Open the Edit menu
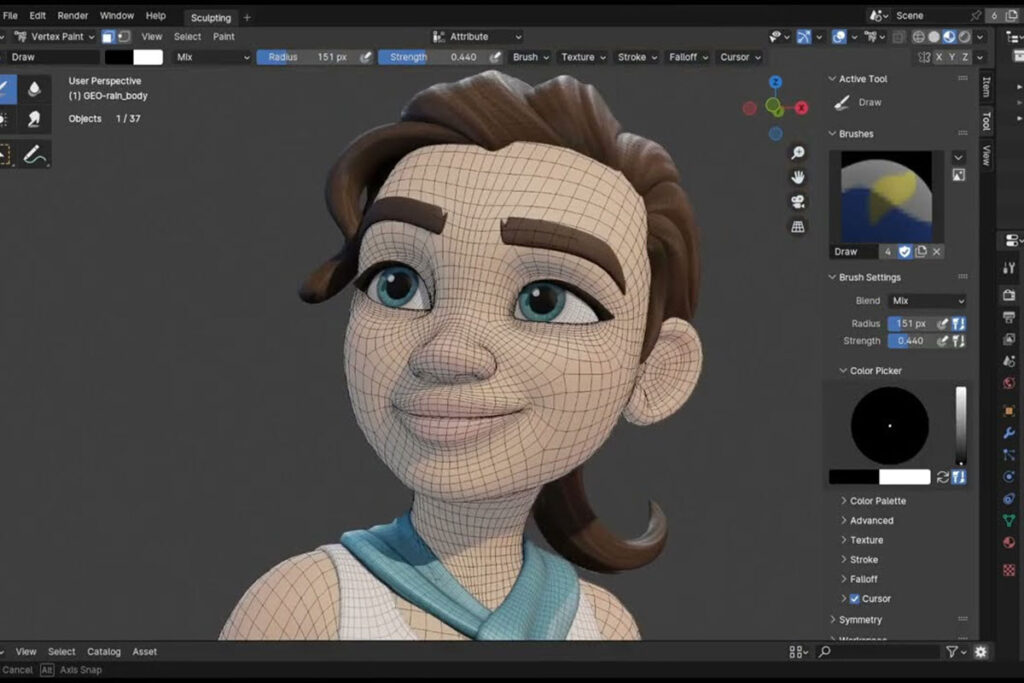Image resolution: width=1024 pixels, height=683 pixels. pyautogui.click(x=37, y=16)
